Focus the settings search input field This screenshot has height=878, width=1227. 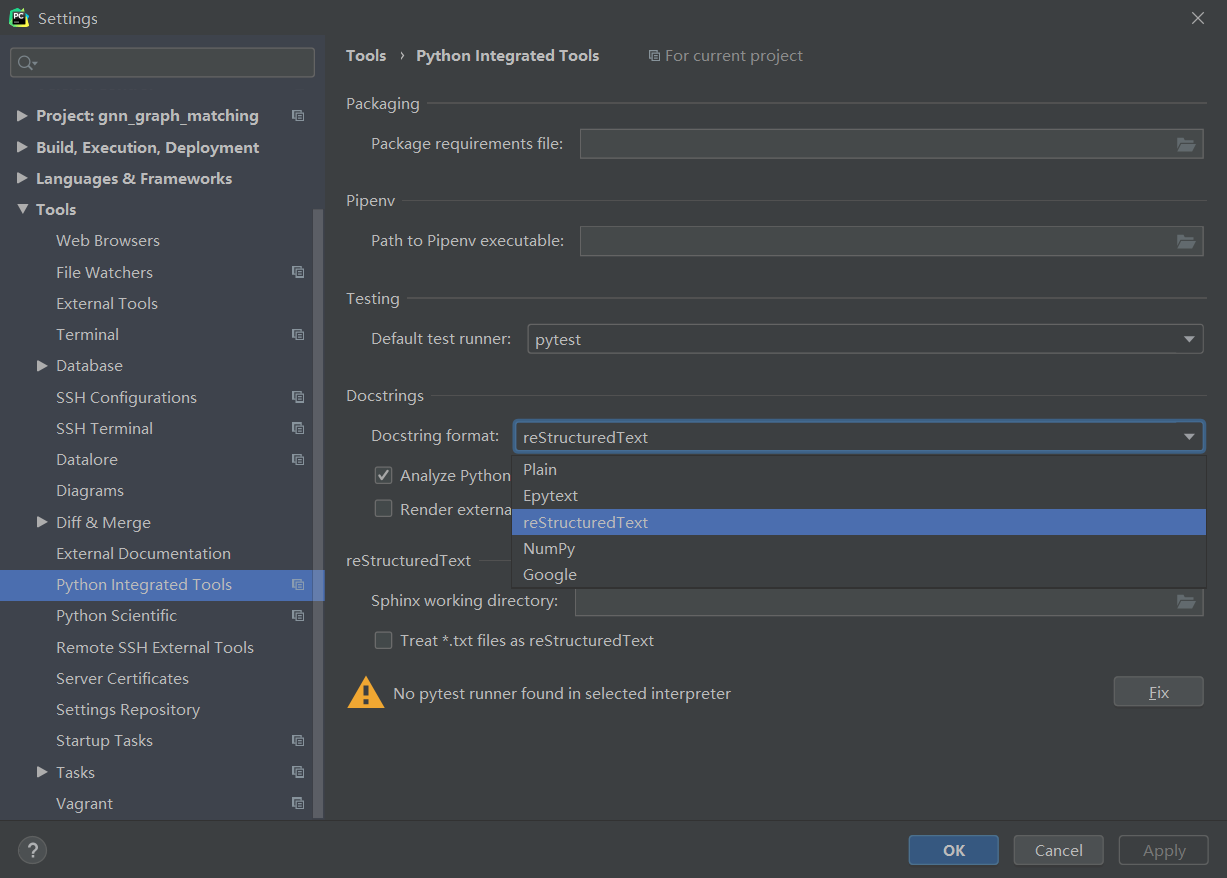coord(162,63)
